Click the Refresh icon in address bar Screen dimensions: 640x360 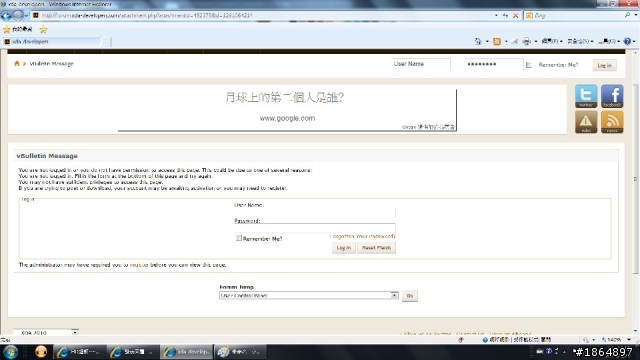pos(505,16)
